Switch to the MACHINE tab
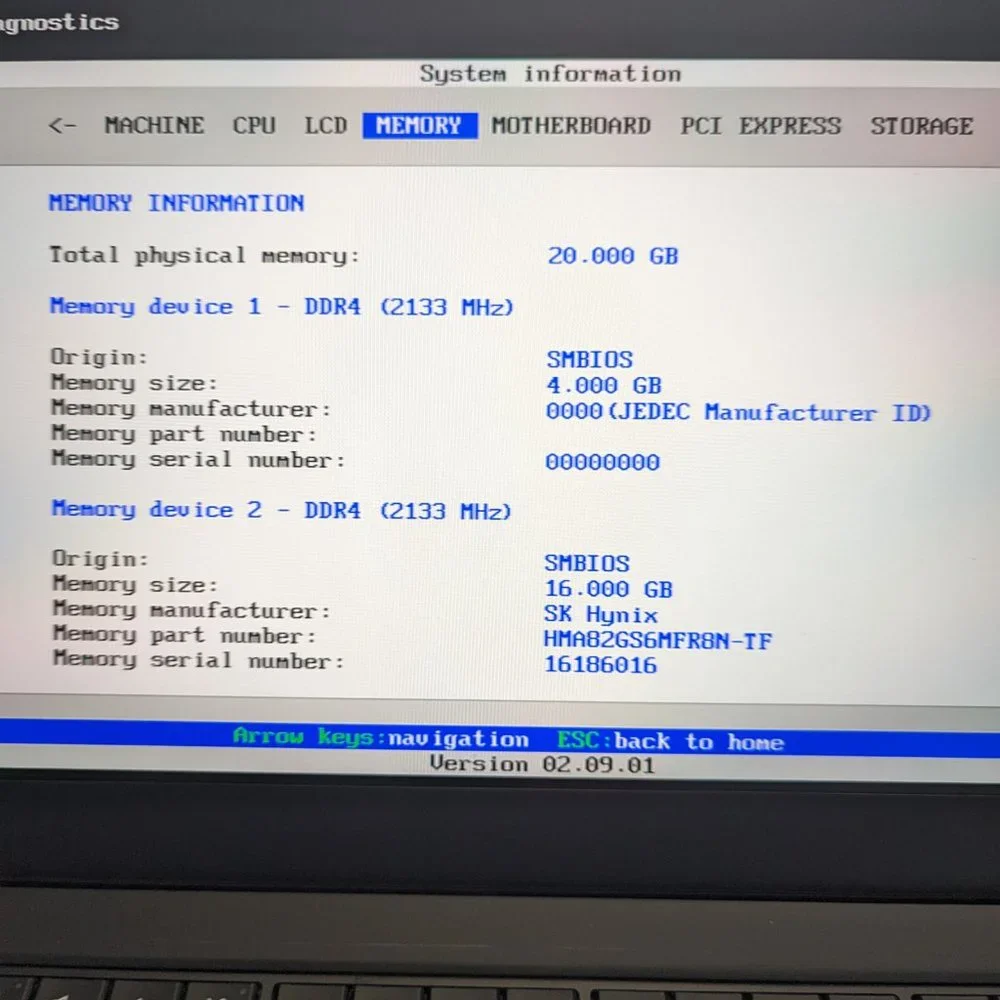The width and height of the screenshot is (1000, 1000). pyautogui.click(x=154, y=125)
